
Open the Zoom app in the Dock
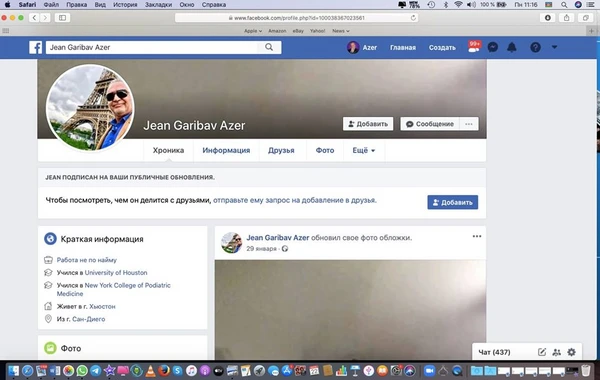[429, 370]
